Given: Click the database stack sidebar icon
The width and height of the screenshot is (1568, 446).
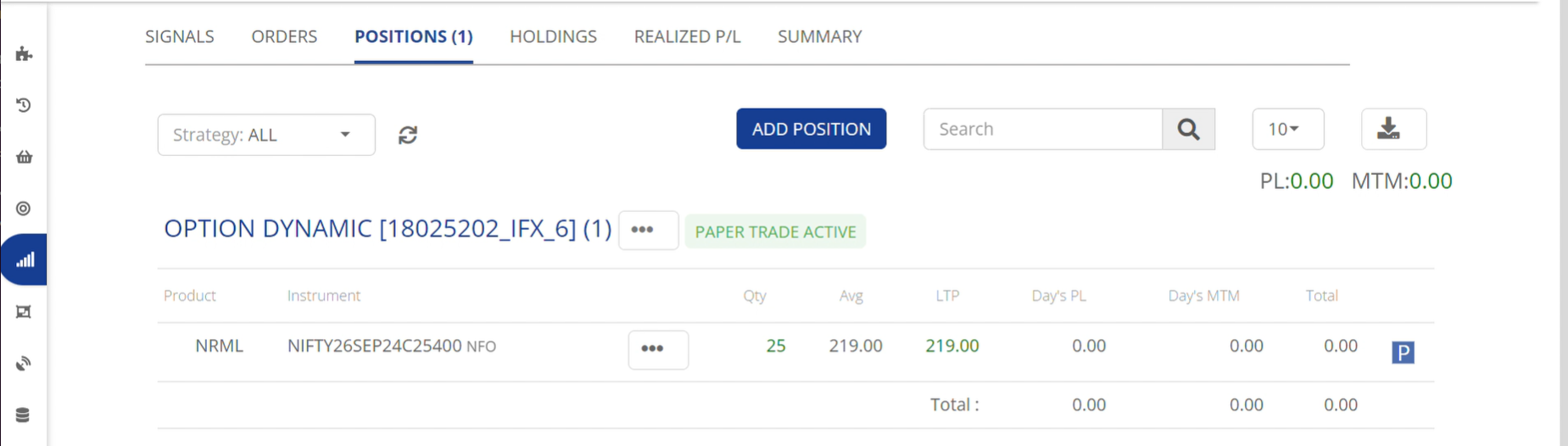Looking at the screenshot, I should tap(23, 415).
